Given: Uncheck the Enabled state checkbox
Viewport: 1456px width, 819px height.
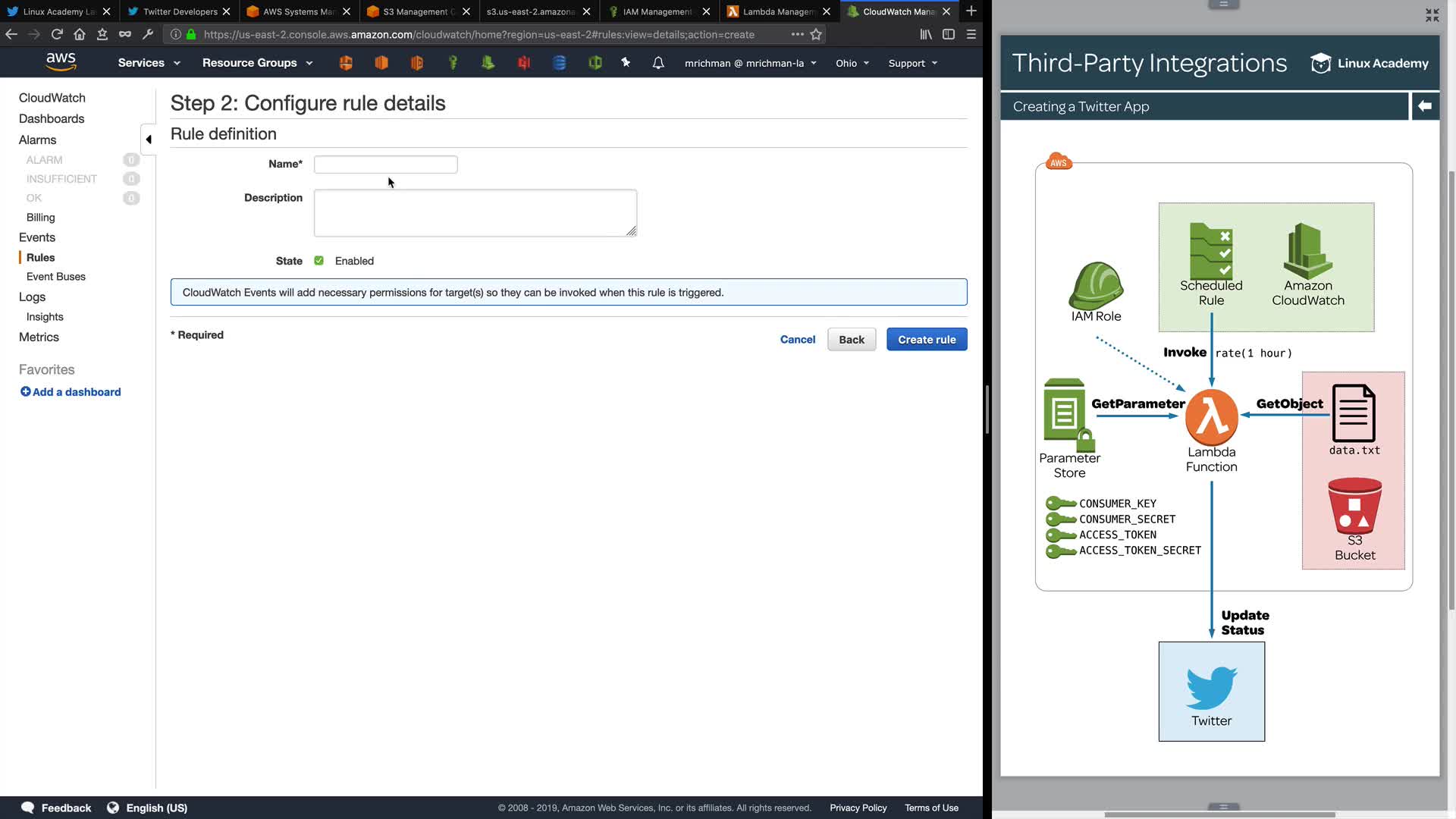Looking at the screenshot, I should click(x=319, y=261).
